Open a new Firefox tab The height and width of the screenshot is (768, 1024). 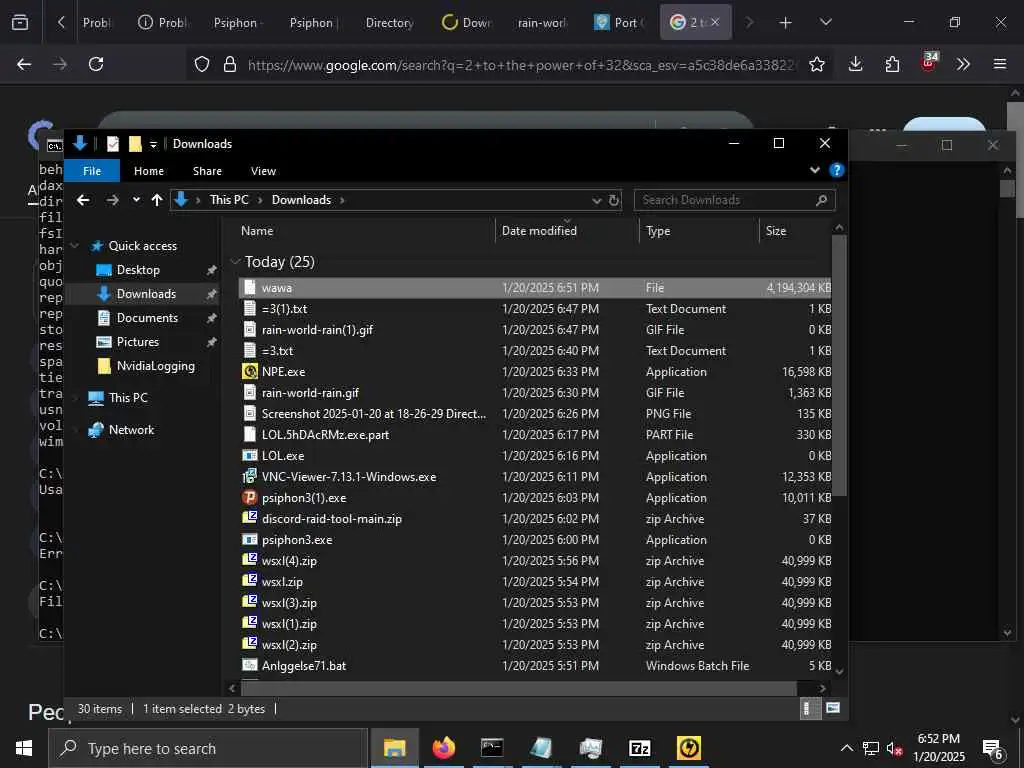tap(785, 23)
